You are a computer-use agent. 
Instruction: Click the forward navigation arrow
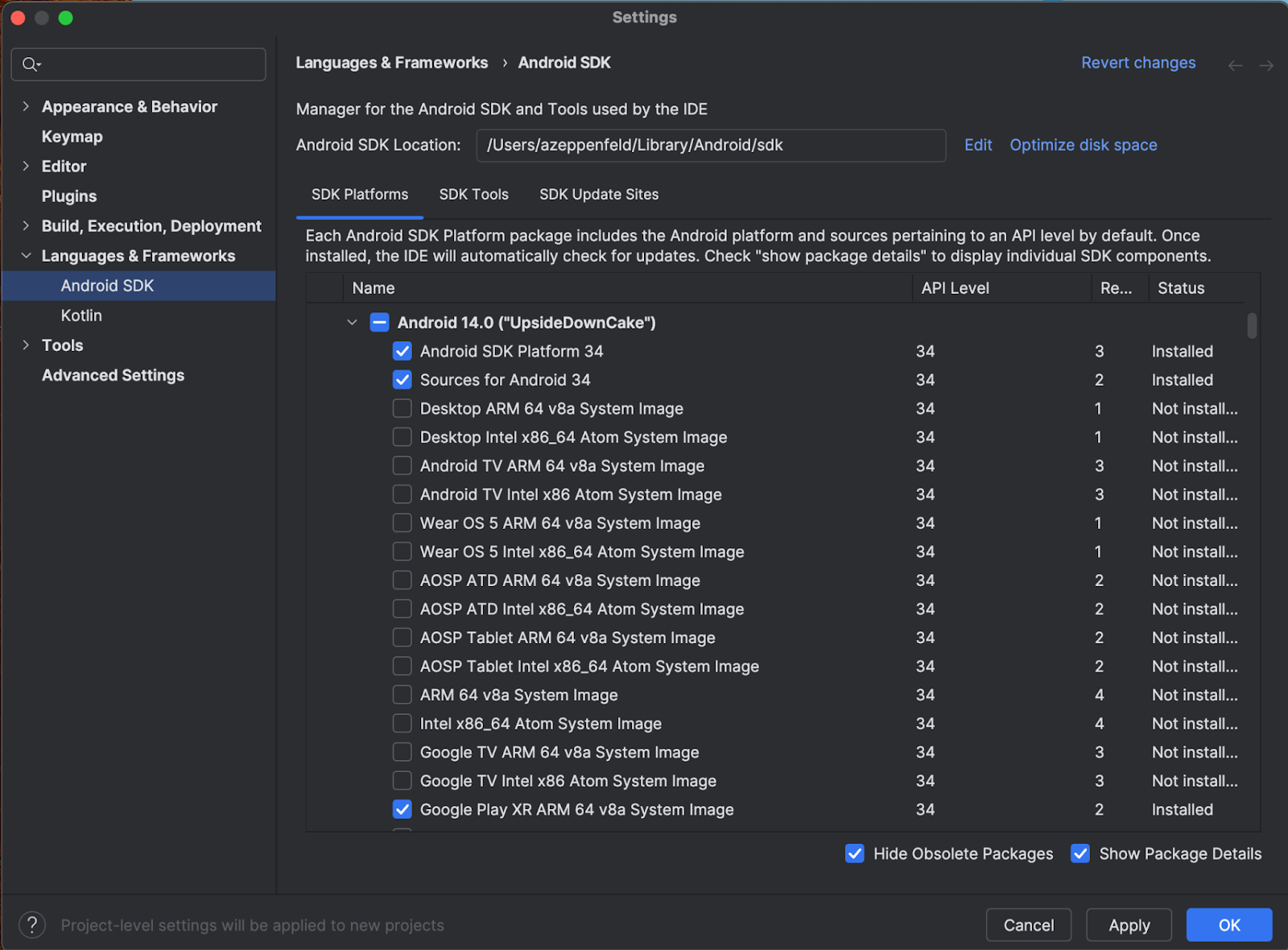(1265, 65)
